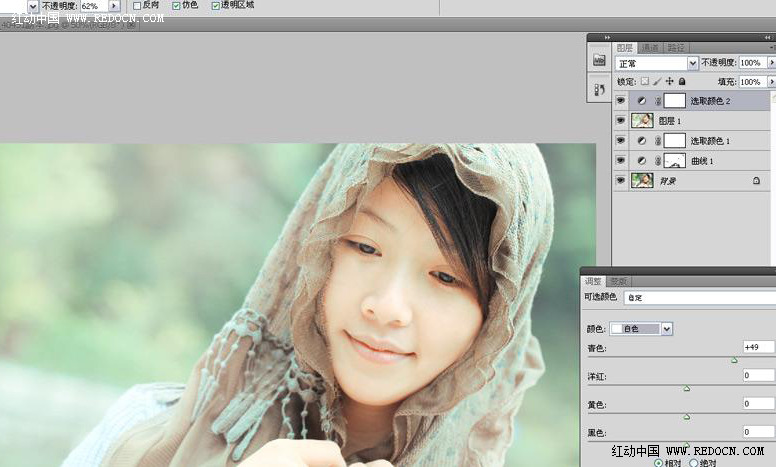
Task: Select the 选取颜色 2 layer name
Action: (710, 101)
